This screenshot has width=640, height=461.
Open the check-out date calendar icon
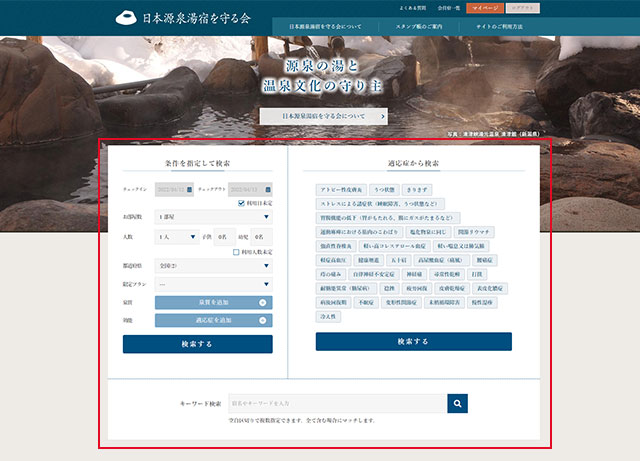pos(269,188)
